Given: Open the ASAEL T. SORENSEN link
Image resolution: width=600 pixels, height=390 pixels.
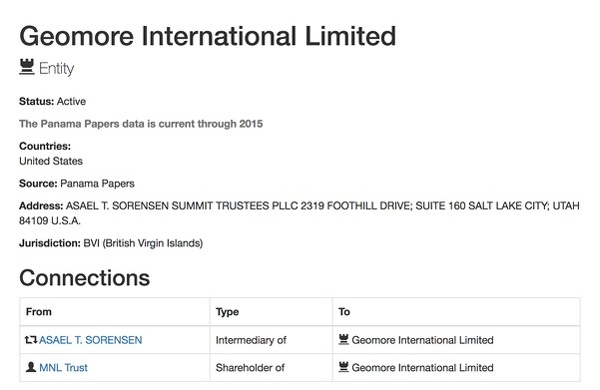Looking at the screenshot, I should tap(91, 340).
